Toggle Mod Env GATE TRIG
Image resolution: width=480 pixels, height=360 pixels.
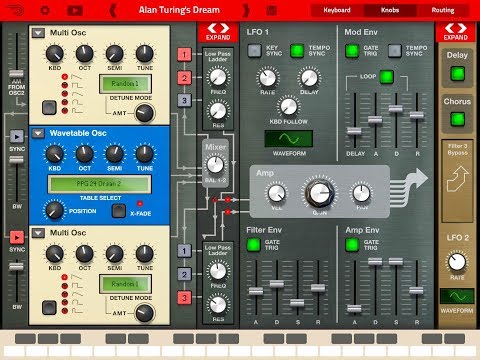coord(352,51)
